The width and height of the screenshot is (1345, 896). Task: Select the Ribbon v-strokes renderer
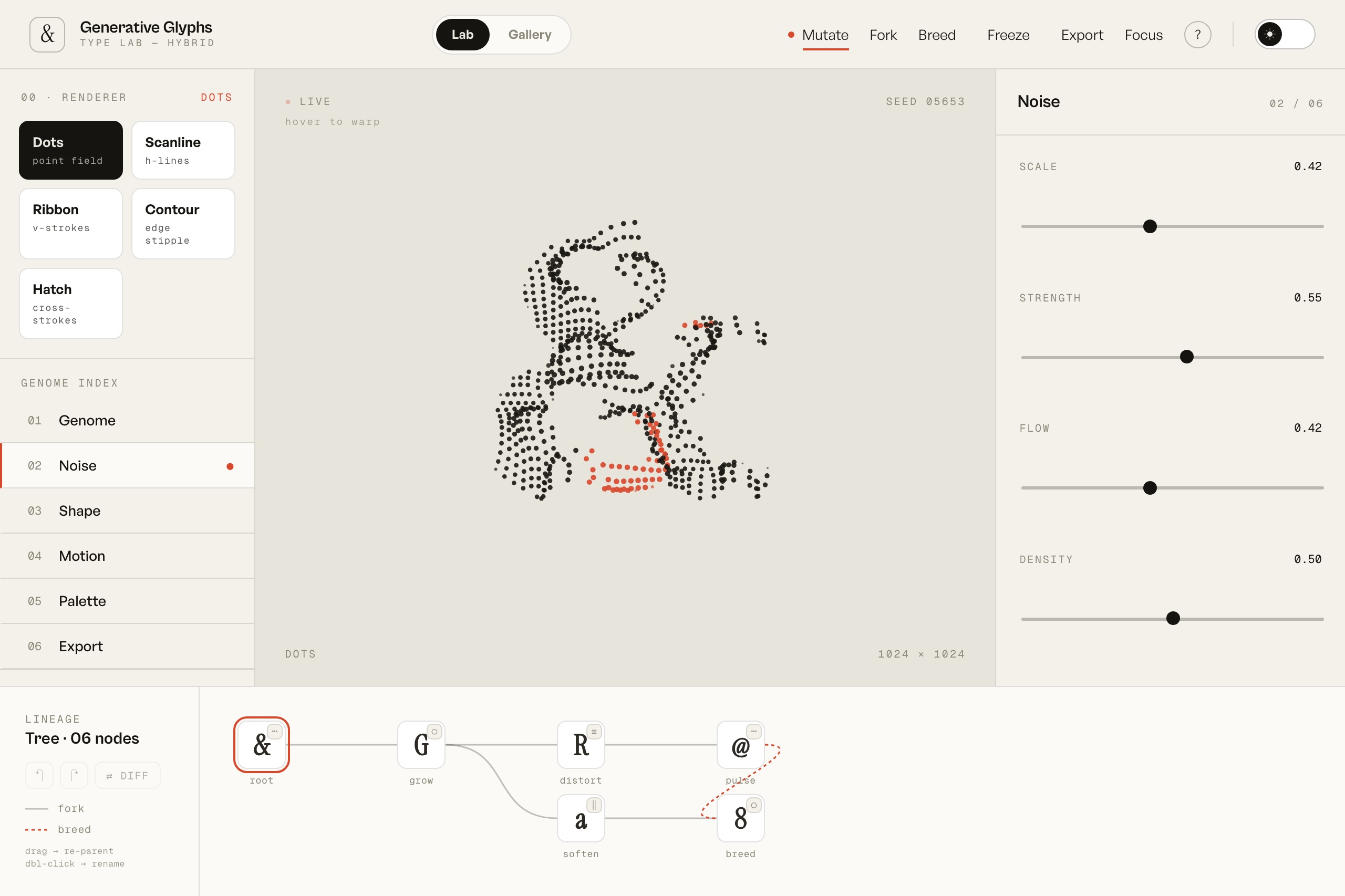[x=71, y=224]
